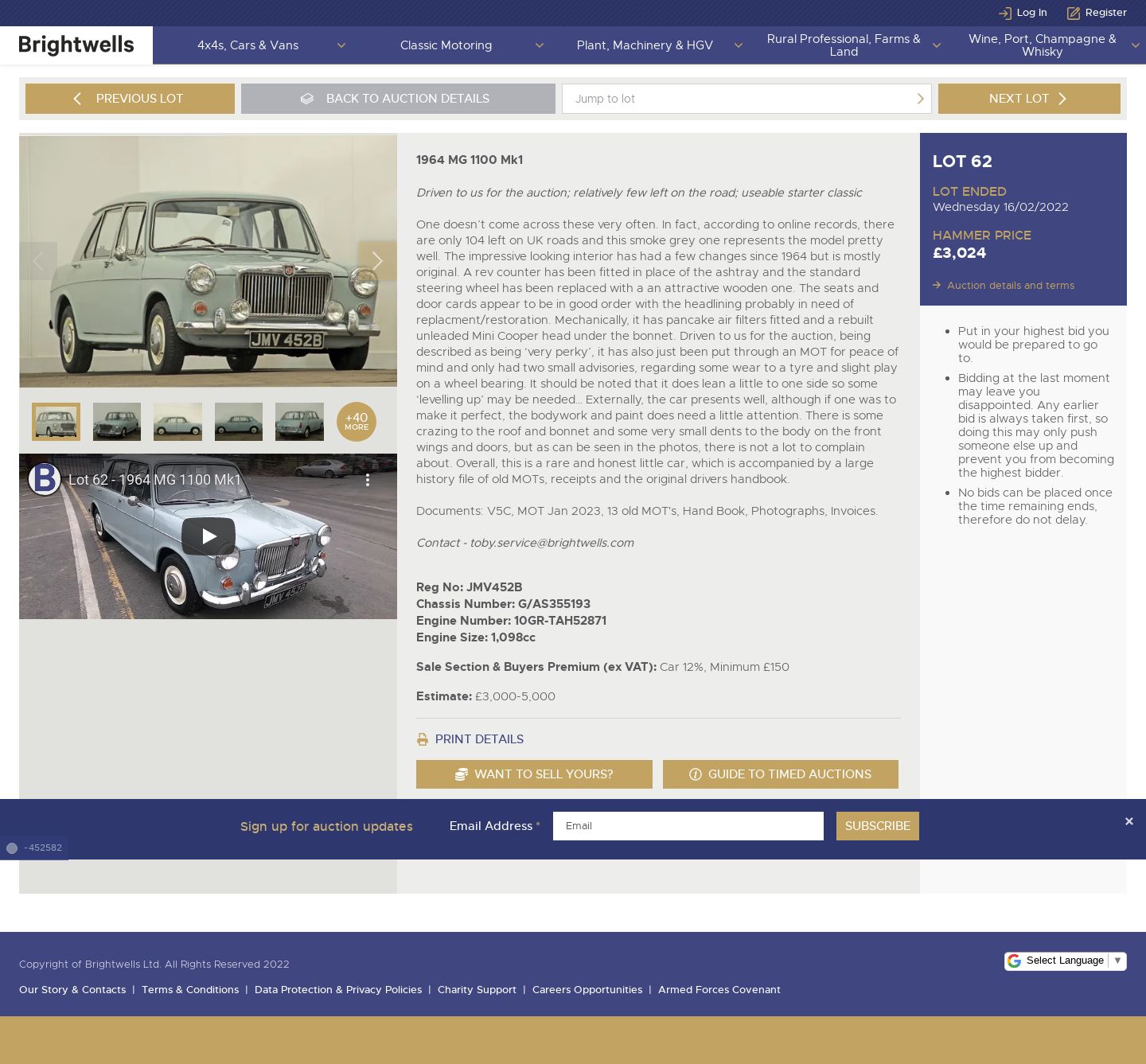The width and height of the screenshot is (1146, 1064).
Task: Click the Email address input field
Action: [x=688, y=826]
